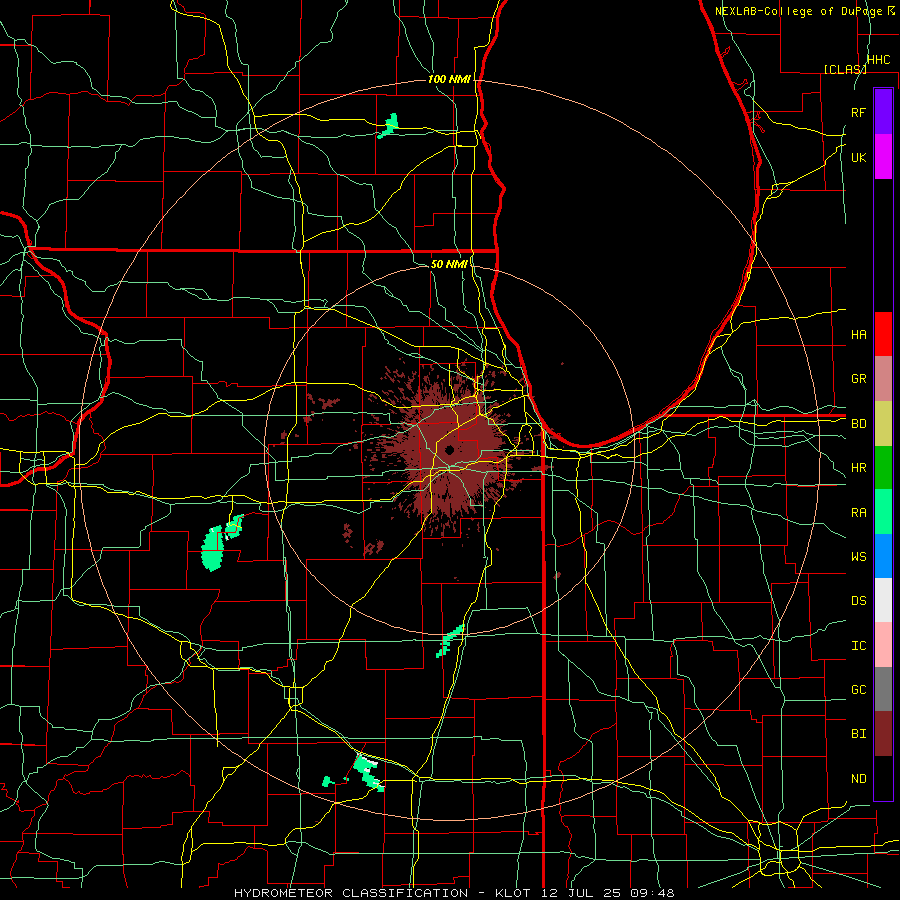The image size is (900, 900).
Task: Select the BD yellow legend swatch
Action: click(x=883, y=424)
